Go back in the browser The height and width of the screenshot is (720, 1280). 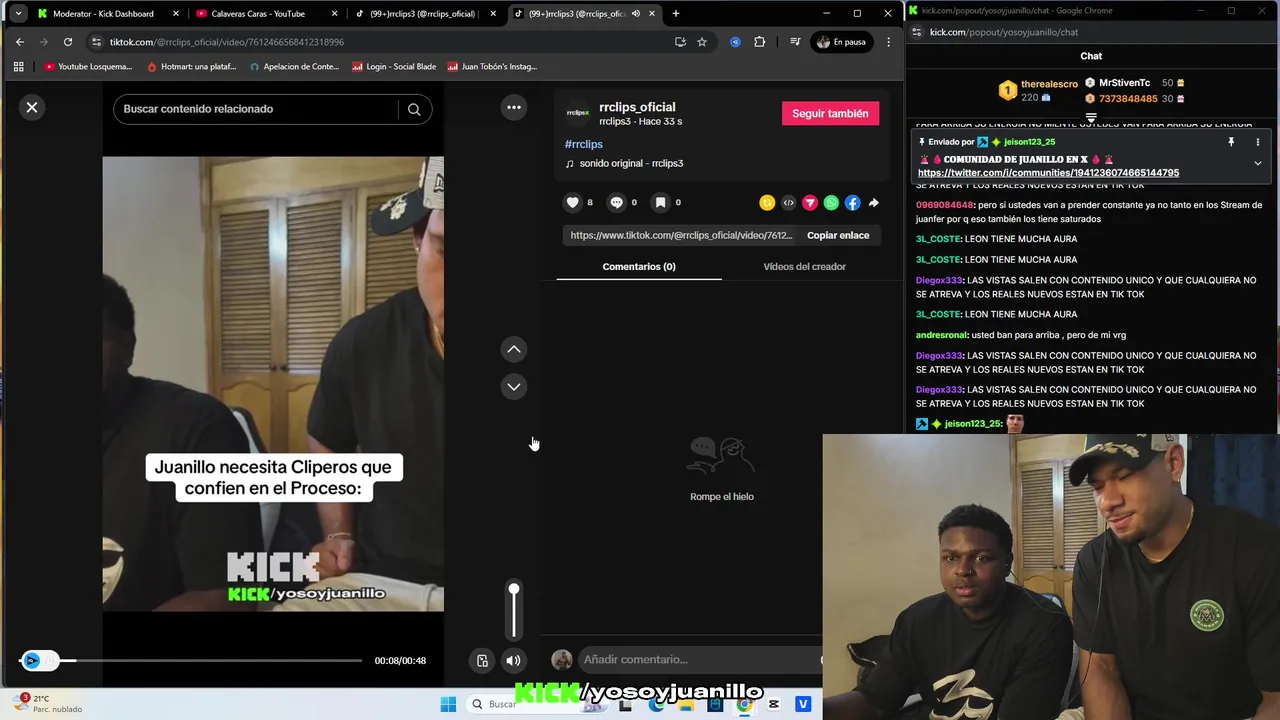[x=20, y=42]
